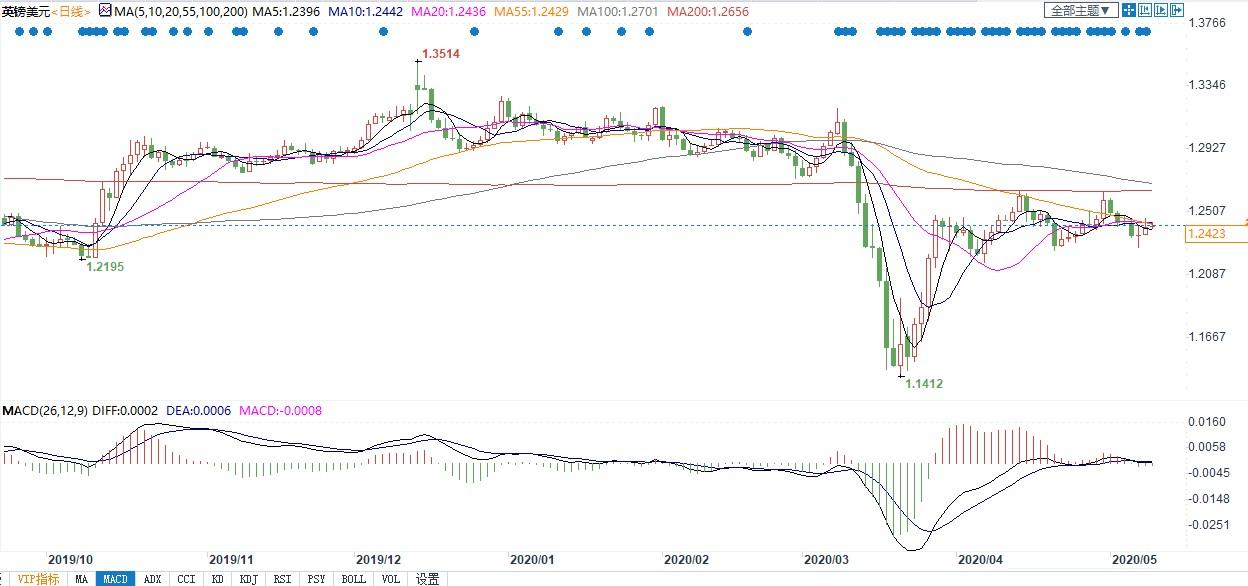Open the CCI indicator tab
The height and width of the screenshot is (586, 1248).
click(186, 578)
